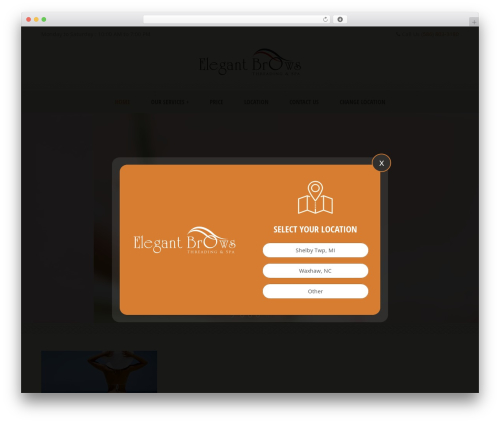Screen dimensions: 500x423
Task: Open the Contact Us page
Action: click(304, 102)
